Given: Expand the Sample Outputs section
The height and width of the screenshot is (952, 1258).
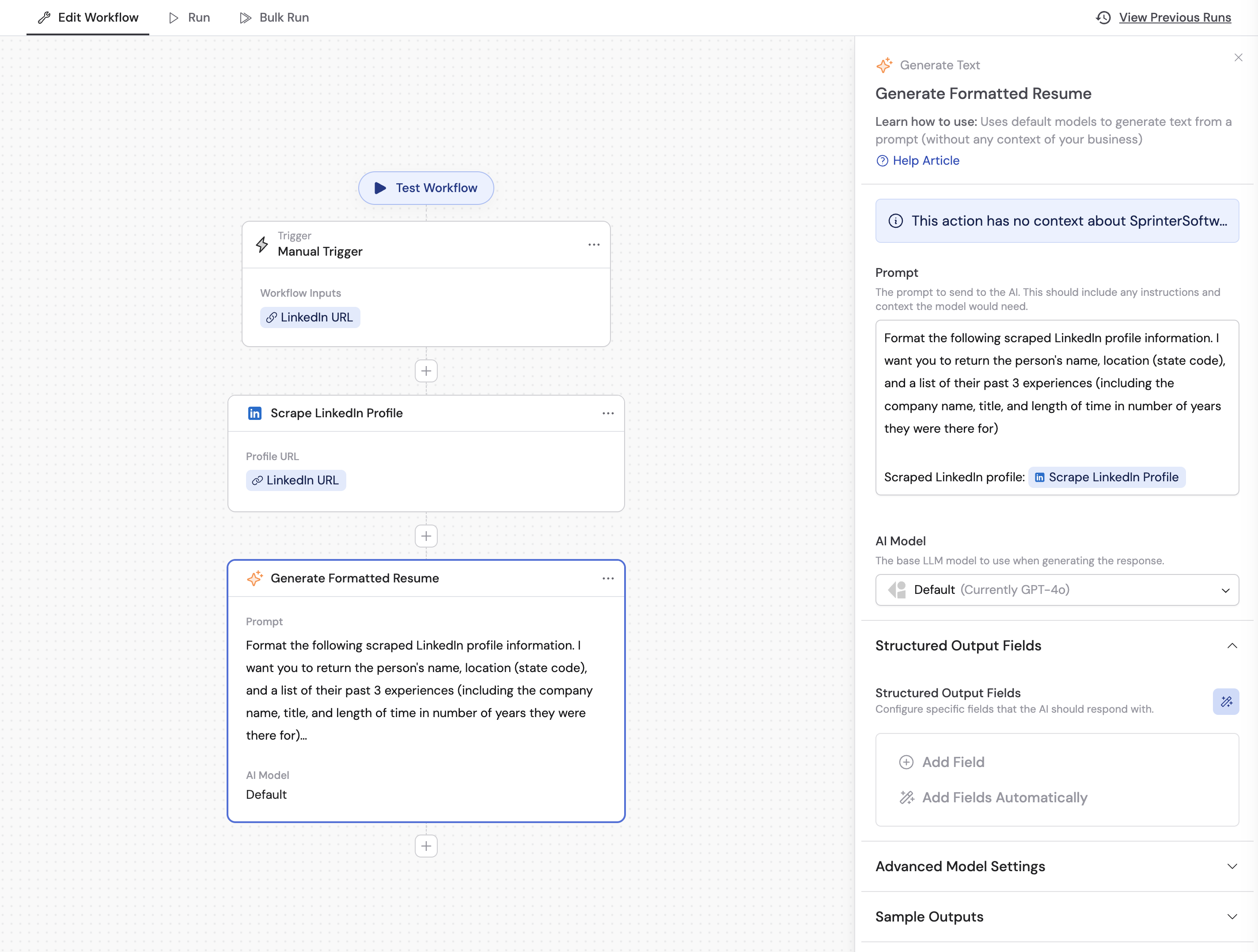Looking at the screenshot, I should (1232, 916).
